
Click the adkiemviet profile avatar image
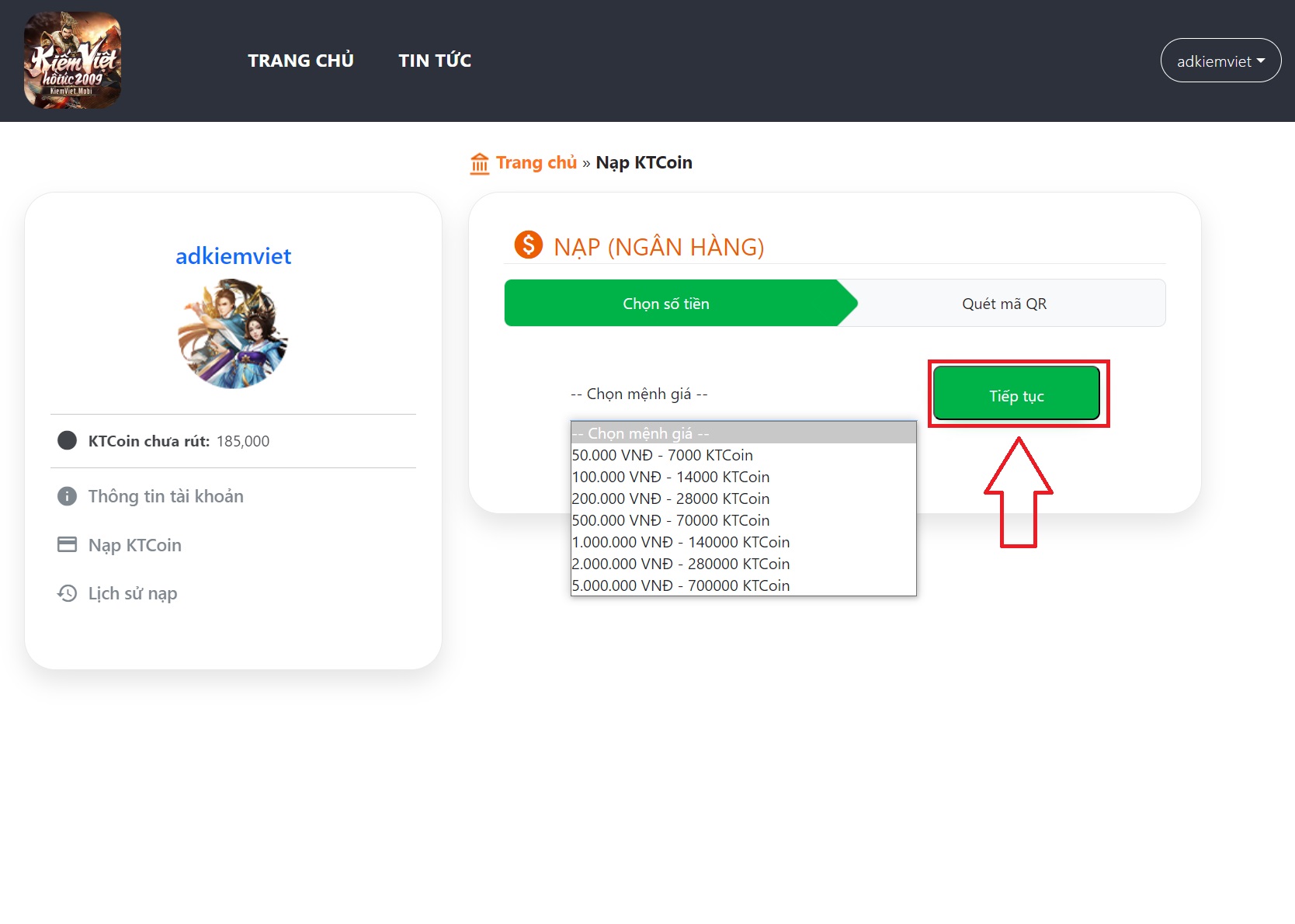coord(233,334)
